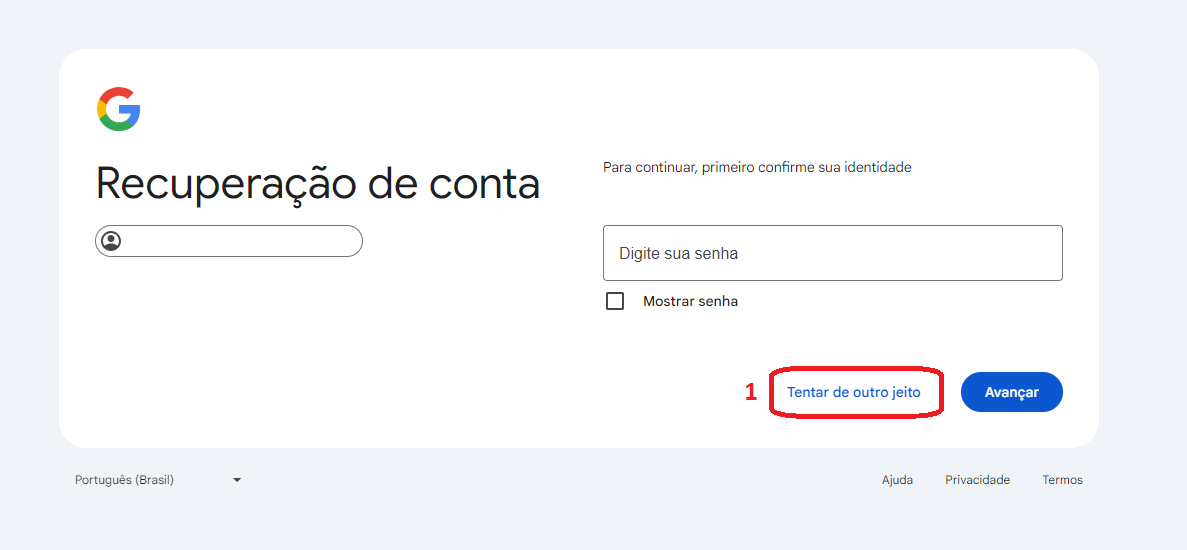
Task: Click the Google logo
Action: (118, 109)
